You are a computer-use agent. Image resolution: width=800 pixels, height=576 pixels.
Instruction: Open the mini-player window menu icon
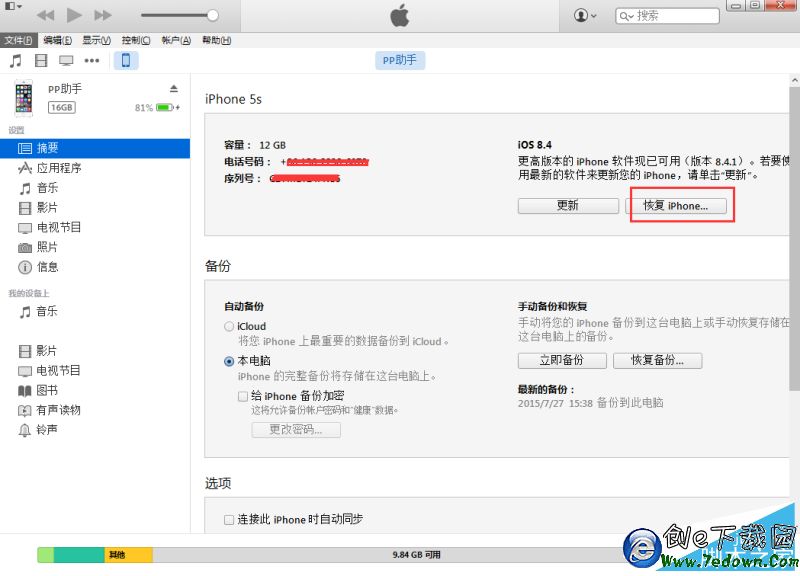point(13,6)
